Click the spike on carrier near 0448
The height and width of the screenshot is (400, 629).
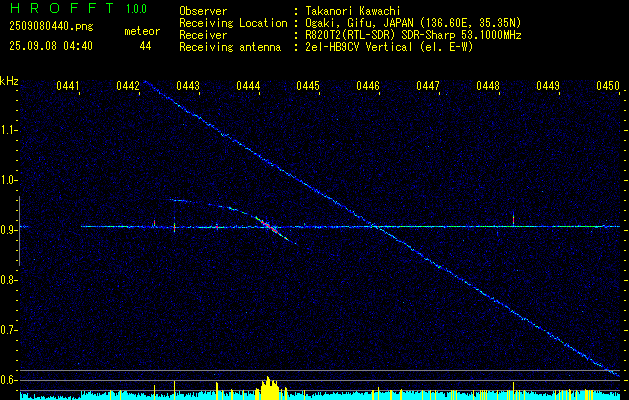(513, 219)
